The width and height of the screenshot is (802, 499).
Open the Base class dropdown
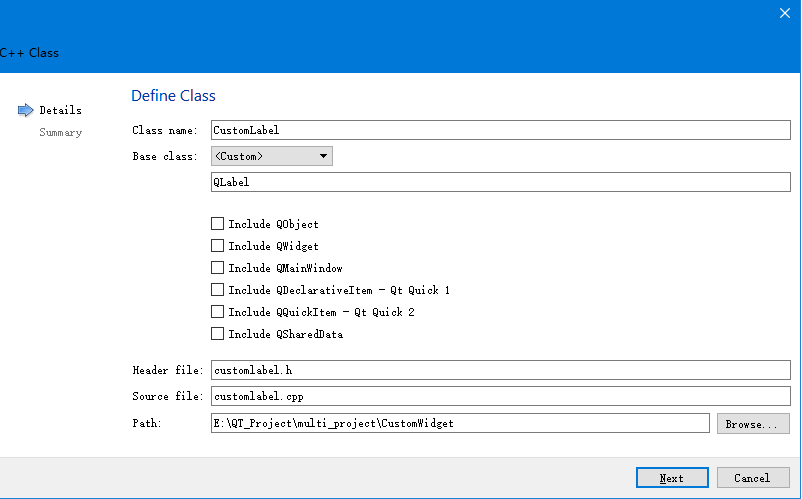[271, 156]
